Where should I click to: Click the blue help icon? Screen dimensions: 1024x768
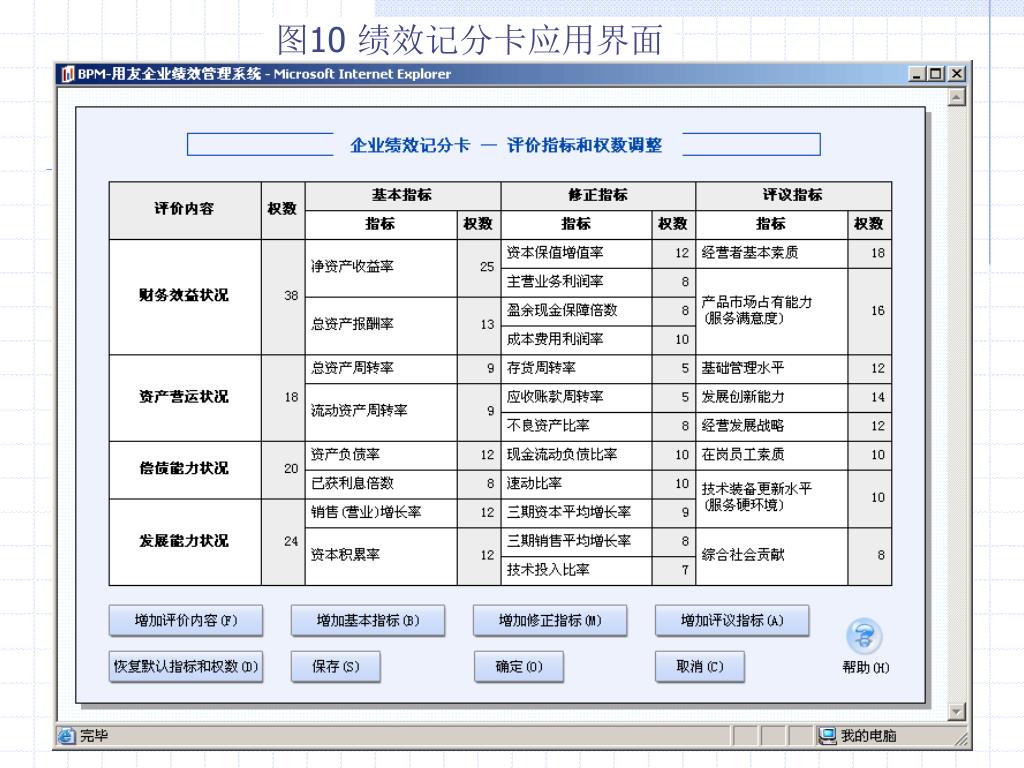(864, 635)
